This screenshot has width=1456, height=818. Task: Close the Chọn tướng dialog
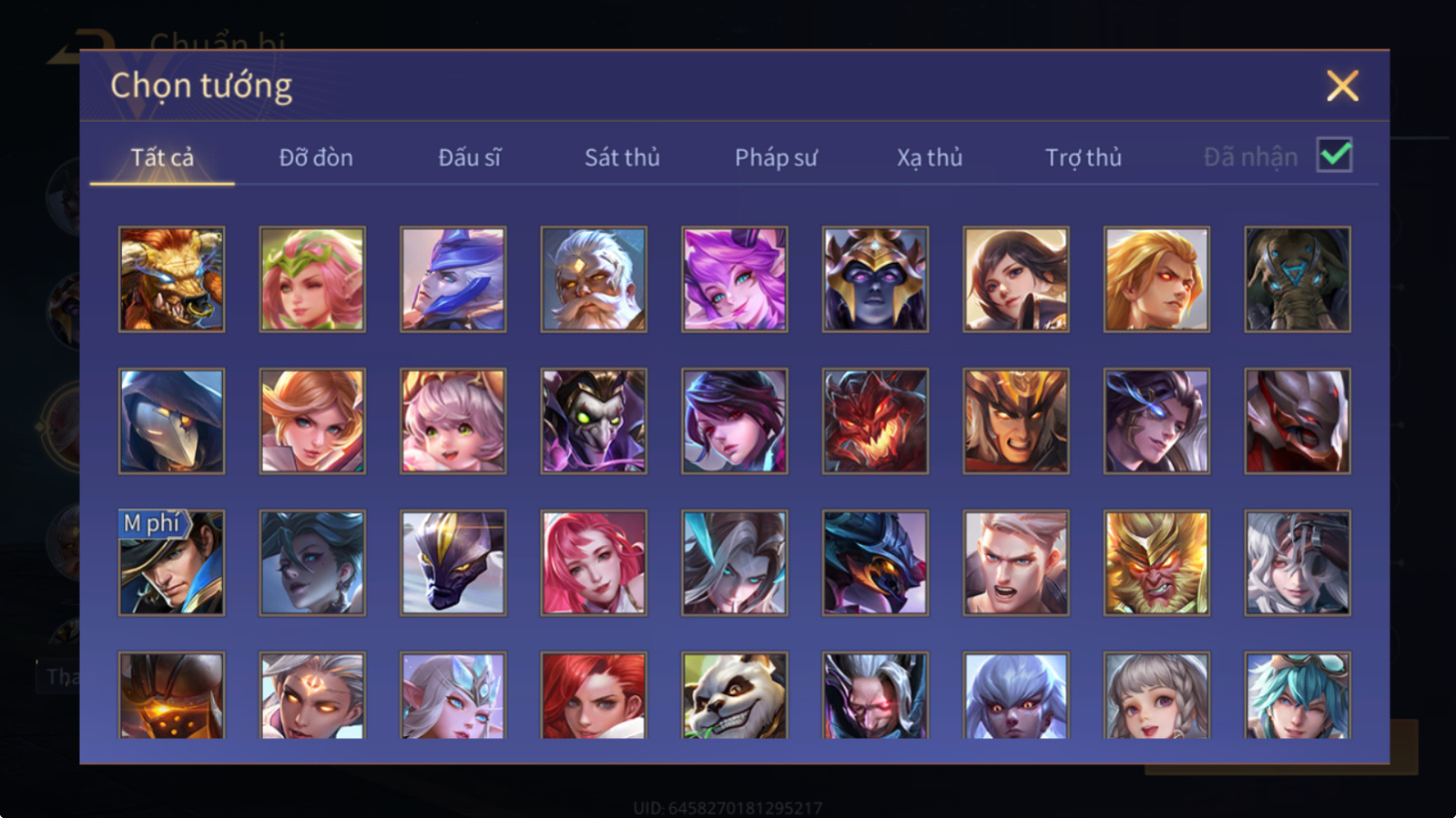point(1342,86)
